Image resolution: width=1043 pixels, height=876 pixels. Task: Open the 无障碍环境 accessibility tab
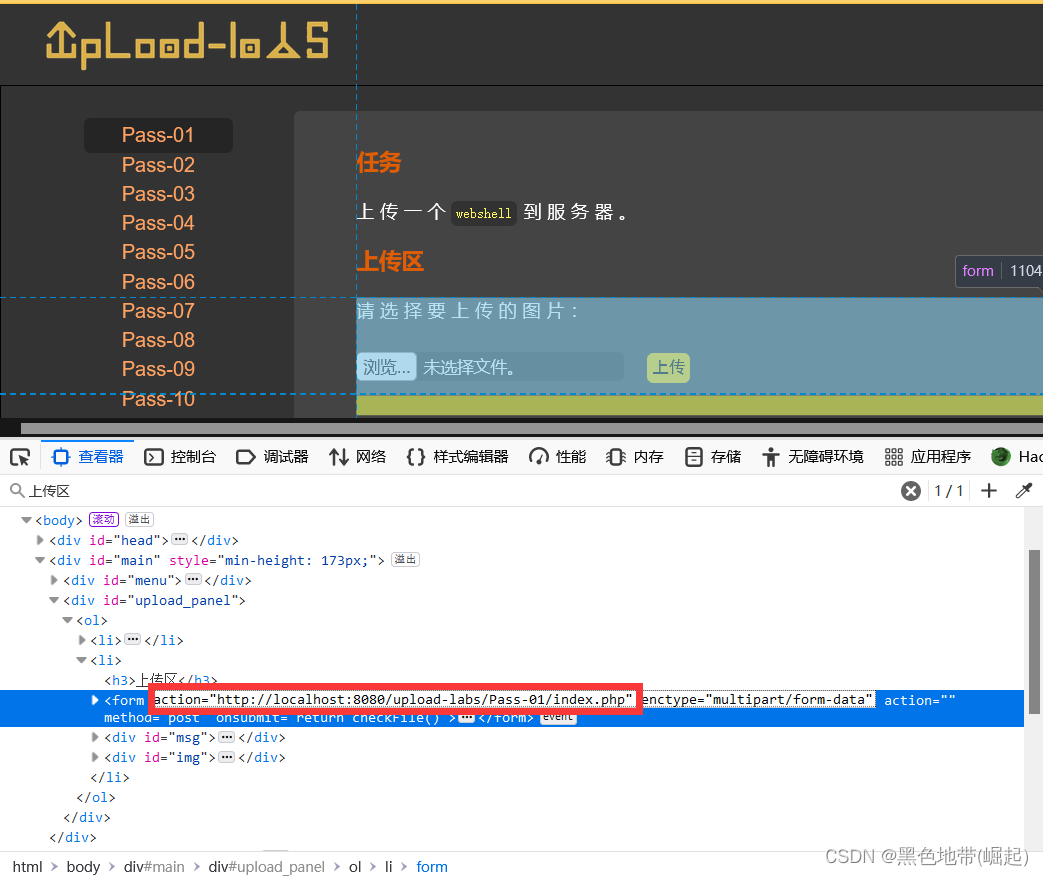point(813,457)
